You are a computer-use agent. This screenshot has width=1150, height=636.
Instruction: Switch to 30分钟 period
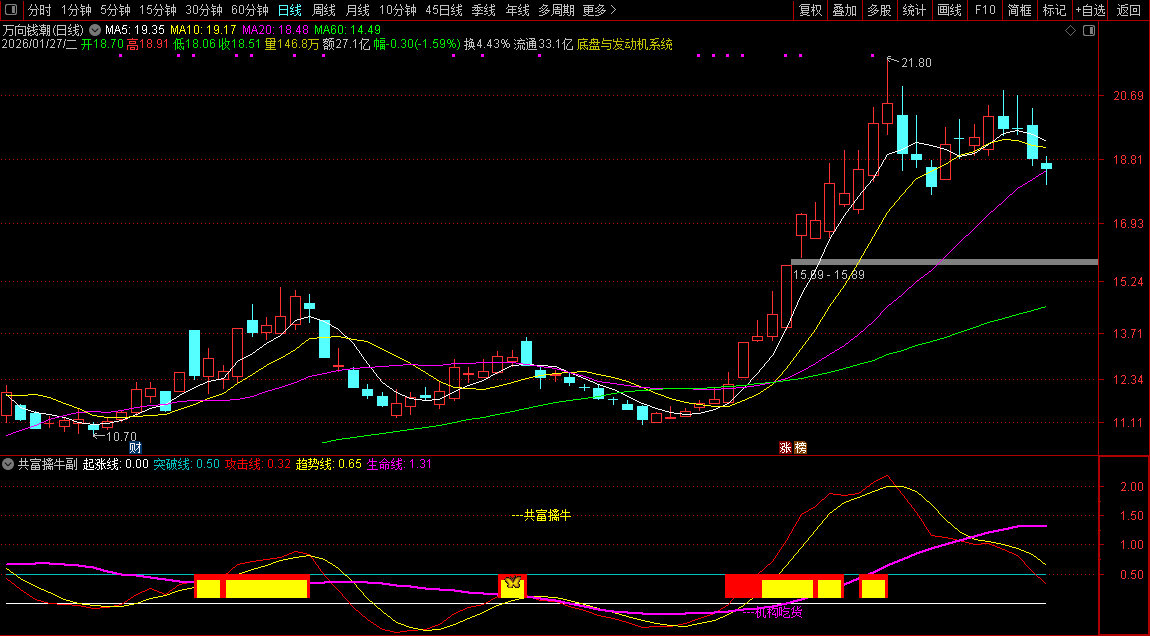204,10
